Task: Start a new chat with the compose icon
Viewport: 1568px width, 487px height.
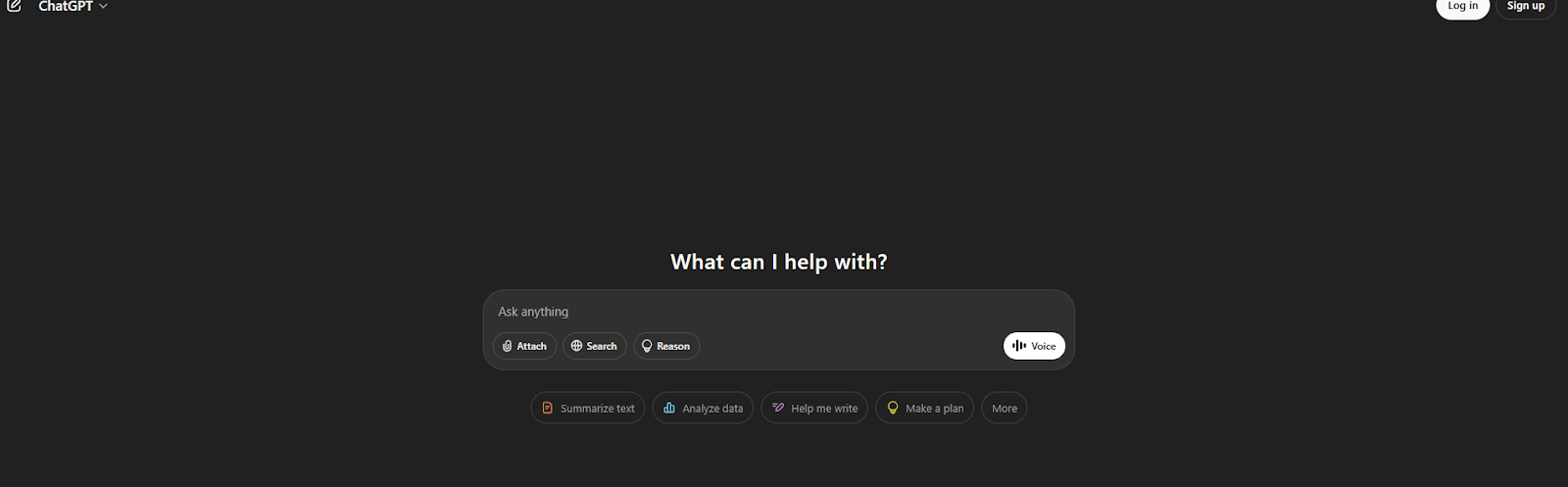Action: click(15, 6)
